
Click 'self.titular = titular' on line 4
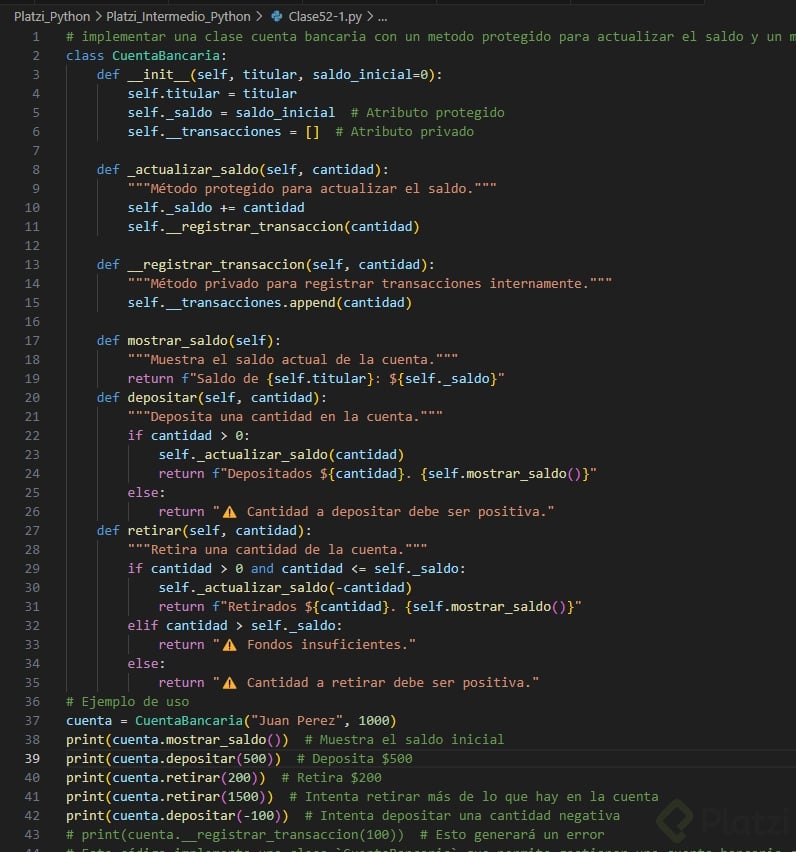[212, 93]
